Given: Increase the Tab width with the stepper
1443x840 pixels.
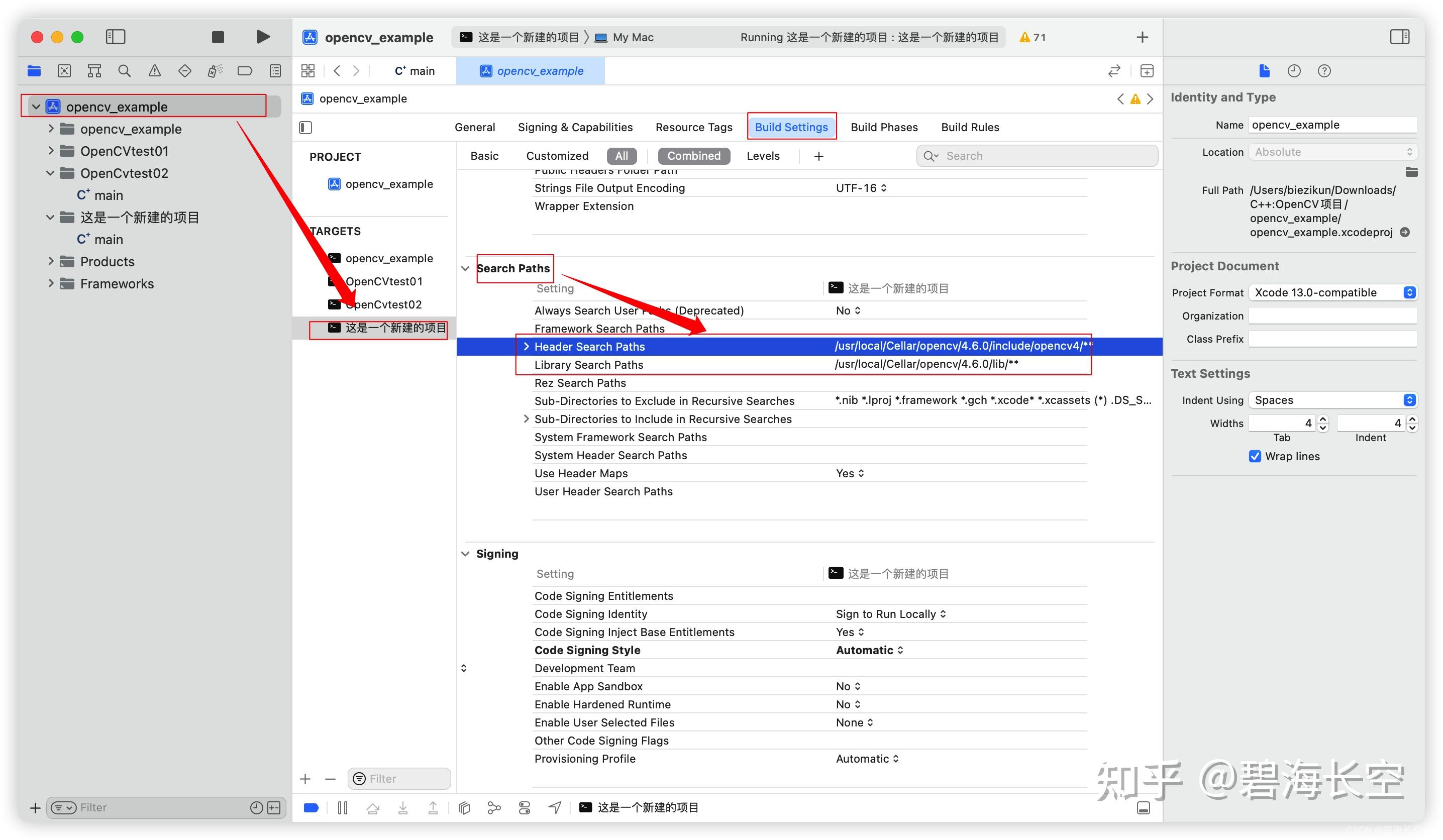Looking at the screenshot, I should [x=1323, y=419].
